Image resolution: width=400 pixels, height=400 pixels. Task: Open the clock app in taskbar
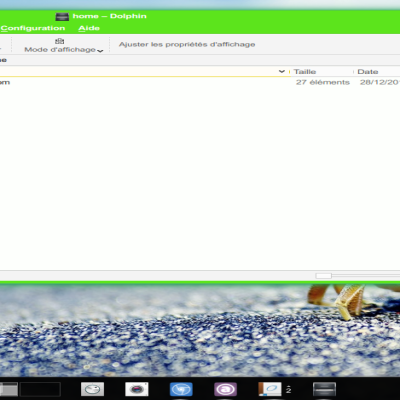92,389
